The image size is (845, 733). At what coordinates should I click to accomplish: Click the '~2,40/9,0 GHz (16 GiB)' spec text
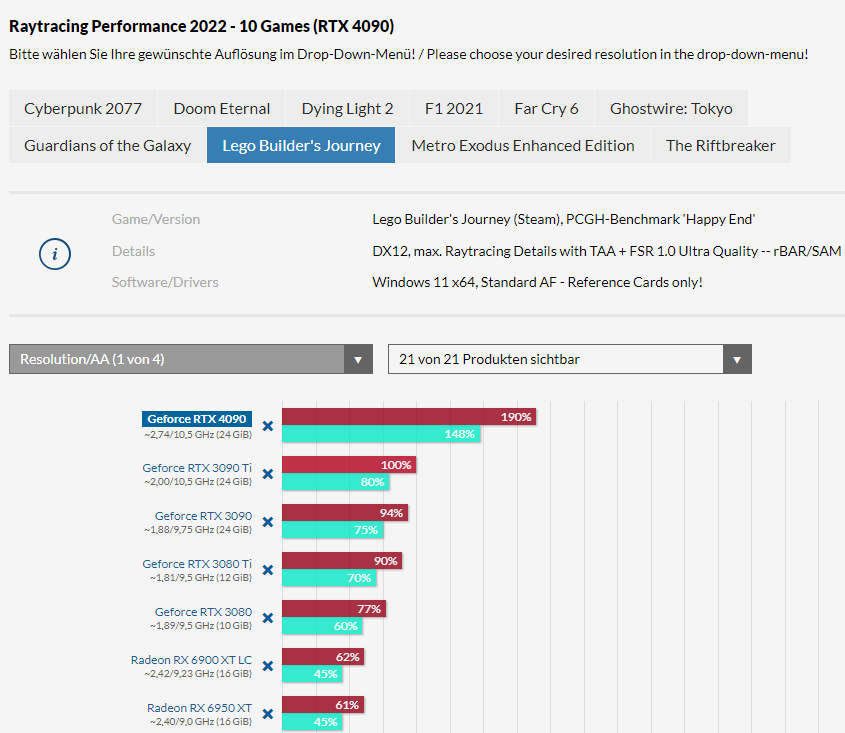pyautogui.click(x=200, y=721)
